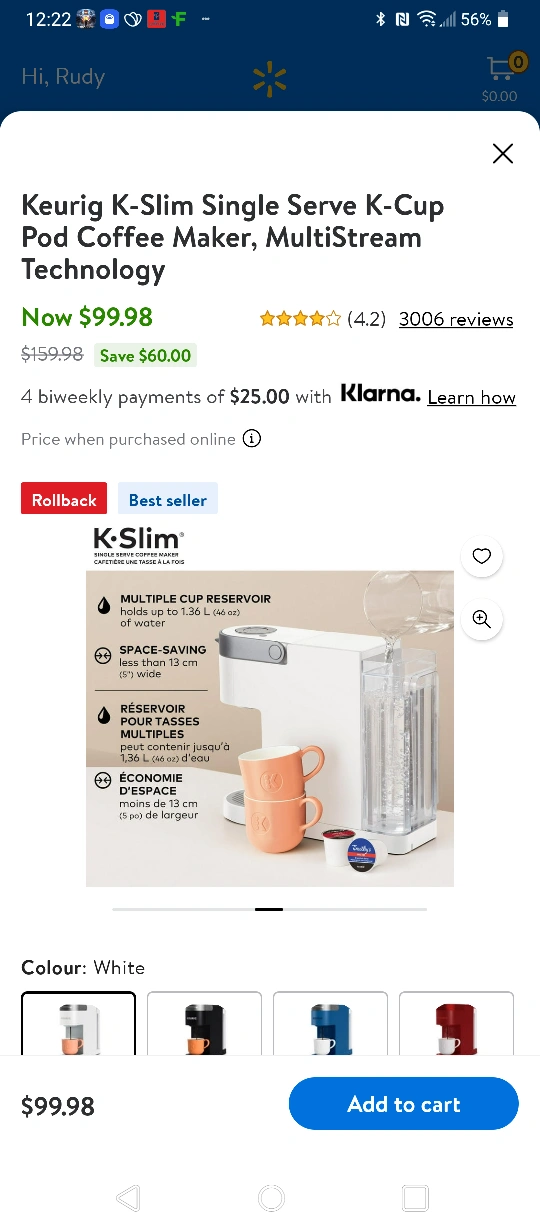Tap the Best seller badge
Screen dimensions: 540x1230
point(168,500)
